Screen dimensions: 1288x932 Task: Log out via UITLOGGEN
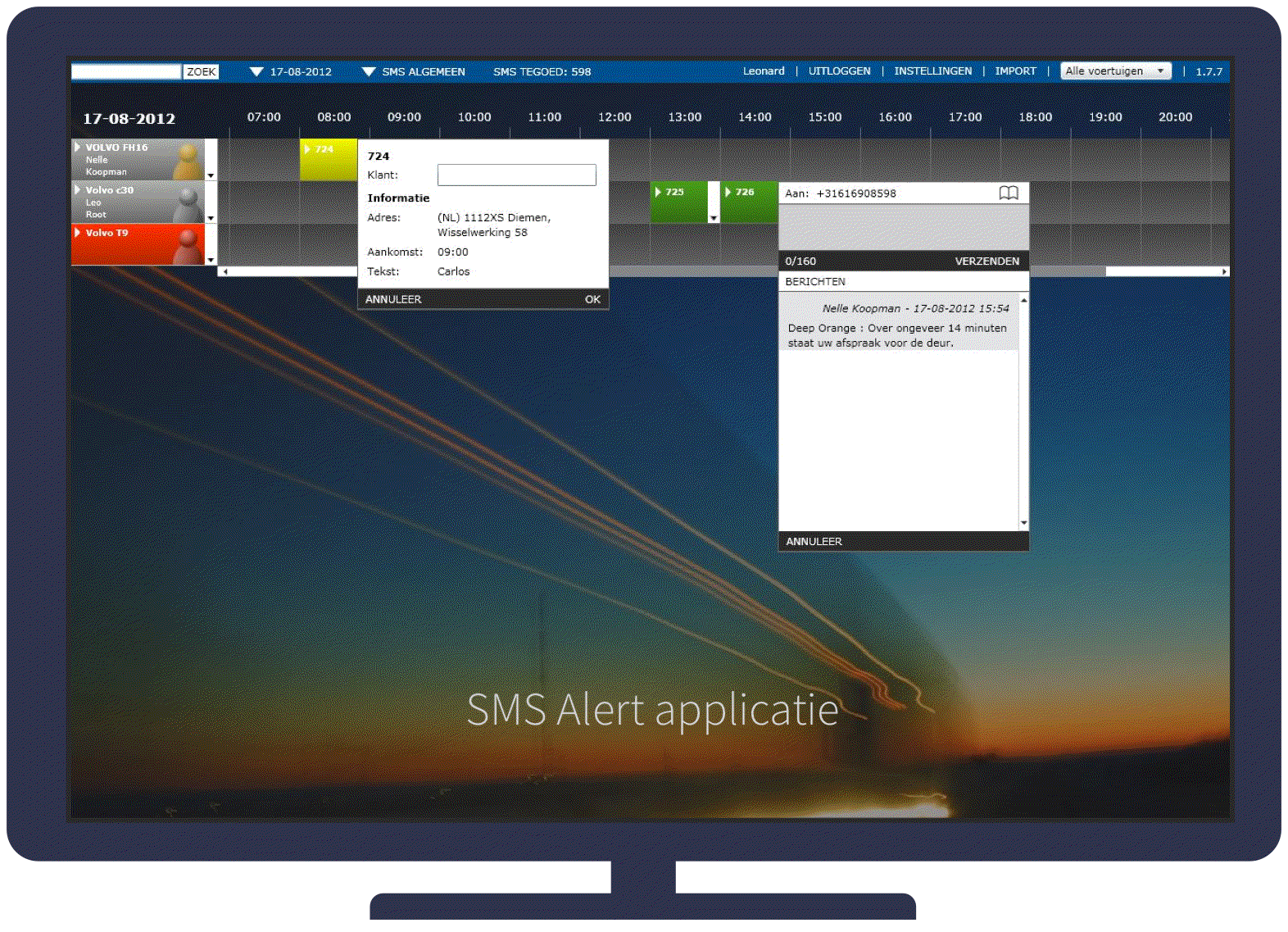839,71
